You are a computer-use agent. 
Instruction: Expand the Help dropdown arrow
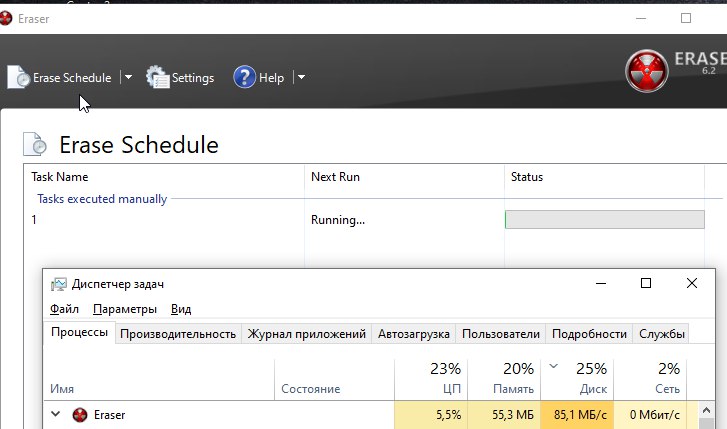coord(301,77)
